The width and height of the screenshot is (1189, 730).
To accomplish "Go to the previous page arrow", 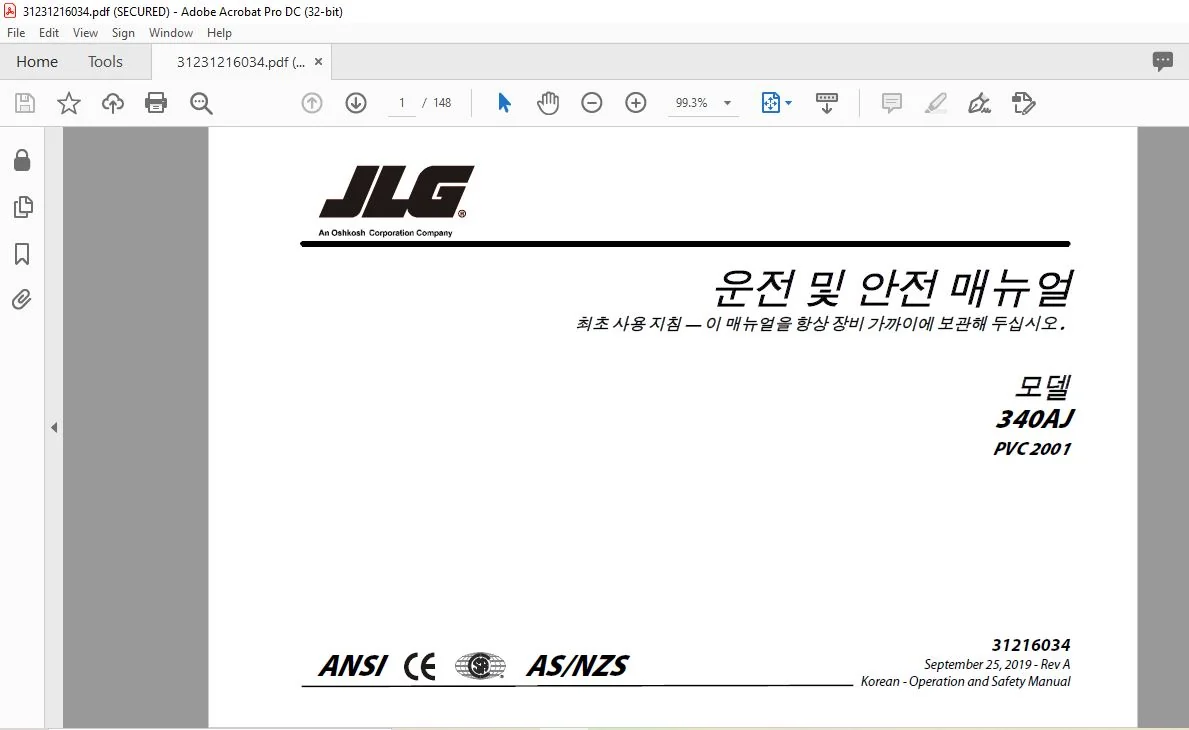I will 312,103.
